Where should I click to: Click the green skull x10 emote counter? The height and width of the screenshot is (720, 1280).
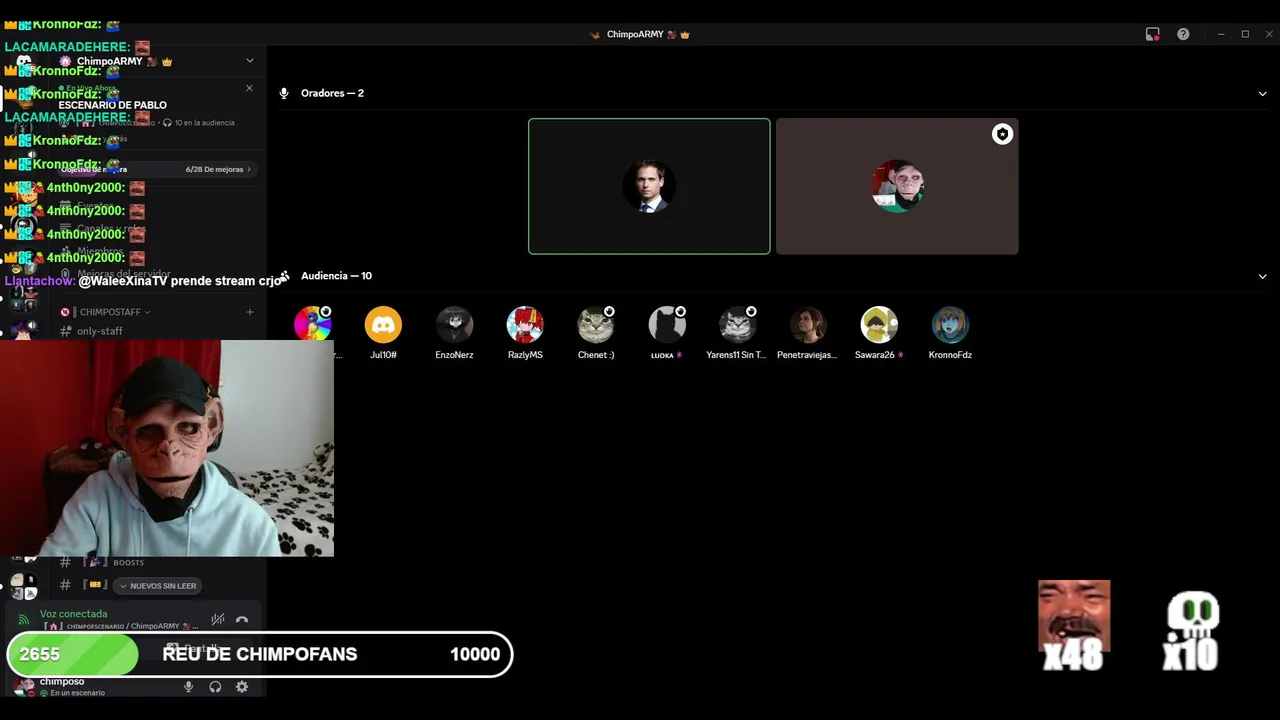[x=1191, y=630]
